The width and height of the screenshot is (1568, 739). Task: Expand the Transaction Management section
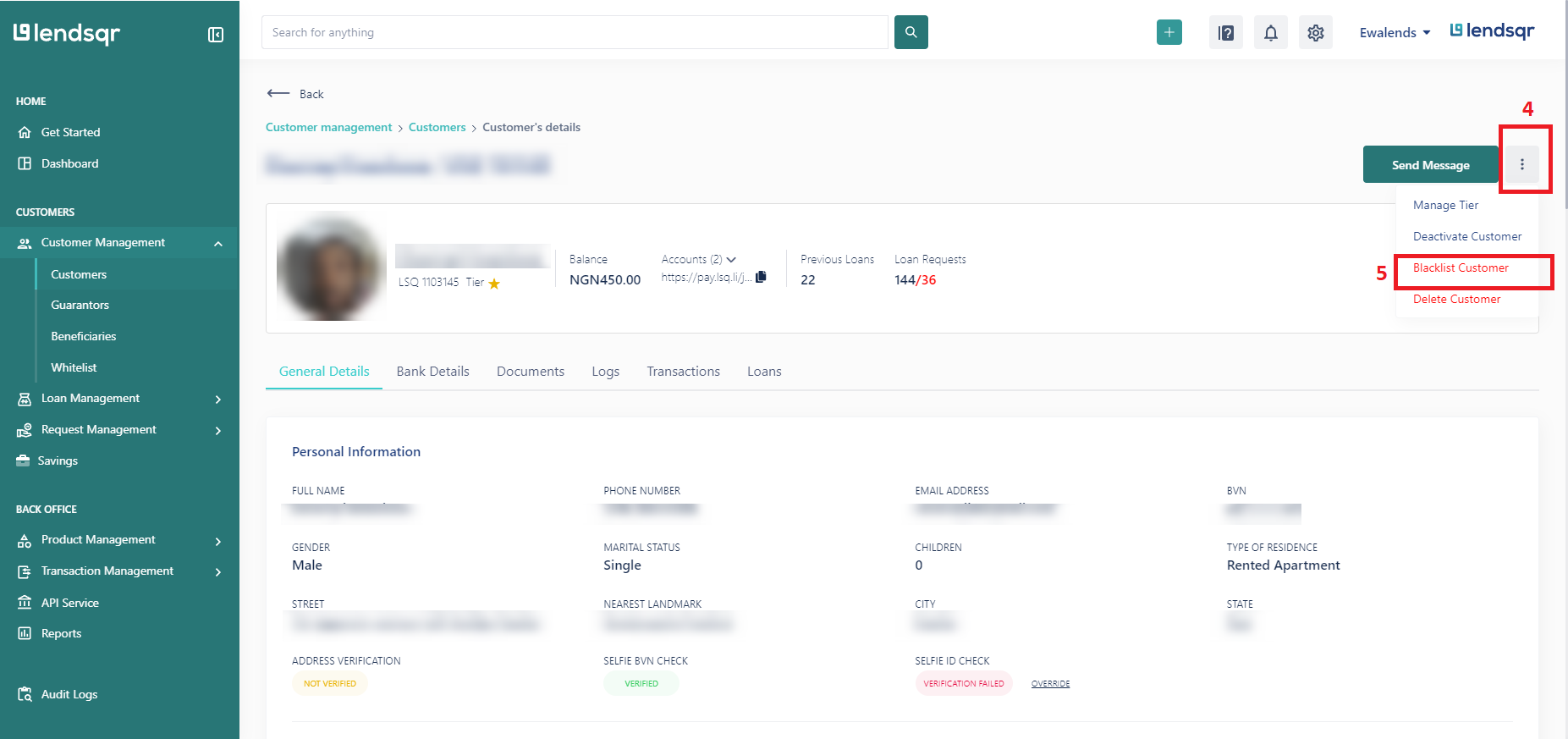(x=218, y=572)
